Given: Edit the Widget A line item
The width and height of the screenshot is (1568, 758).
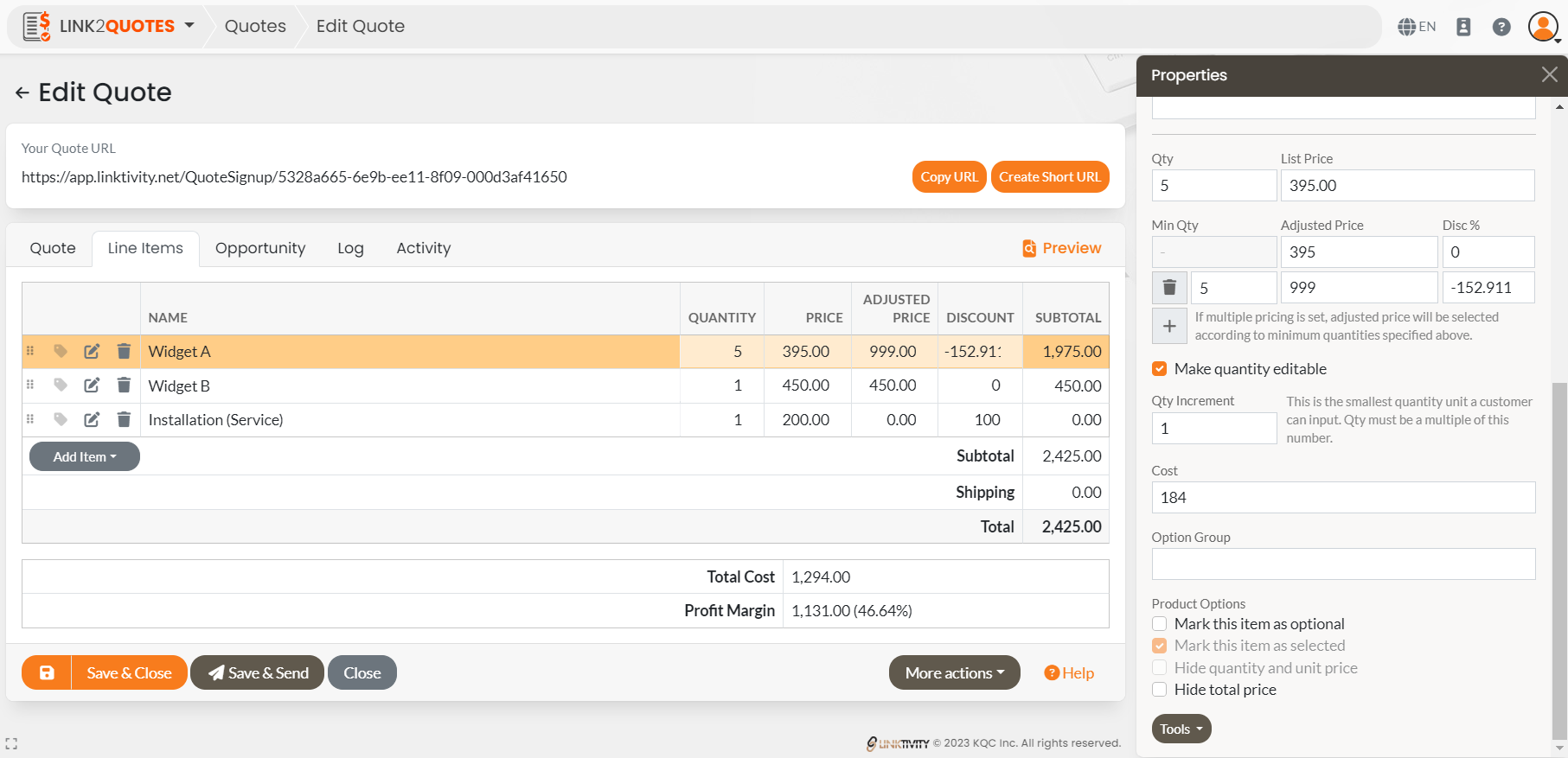Looking at the screenshot, I should 92,351.
